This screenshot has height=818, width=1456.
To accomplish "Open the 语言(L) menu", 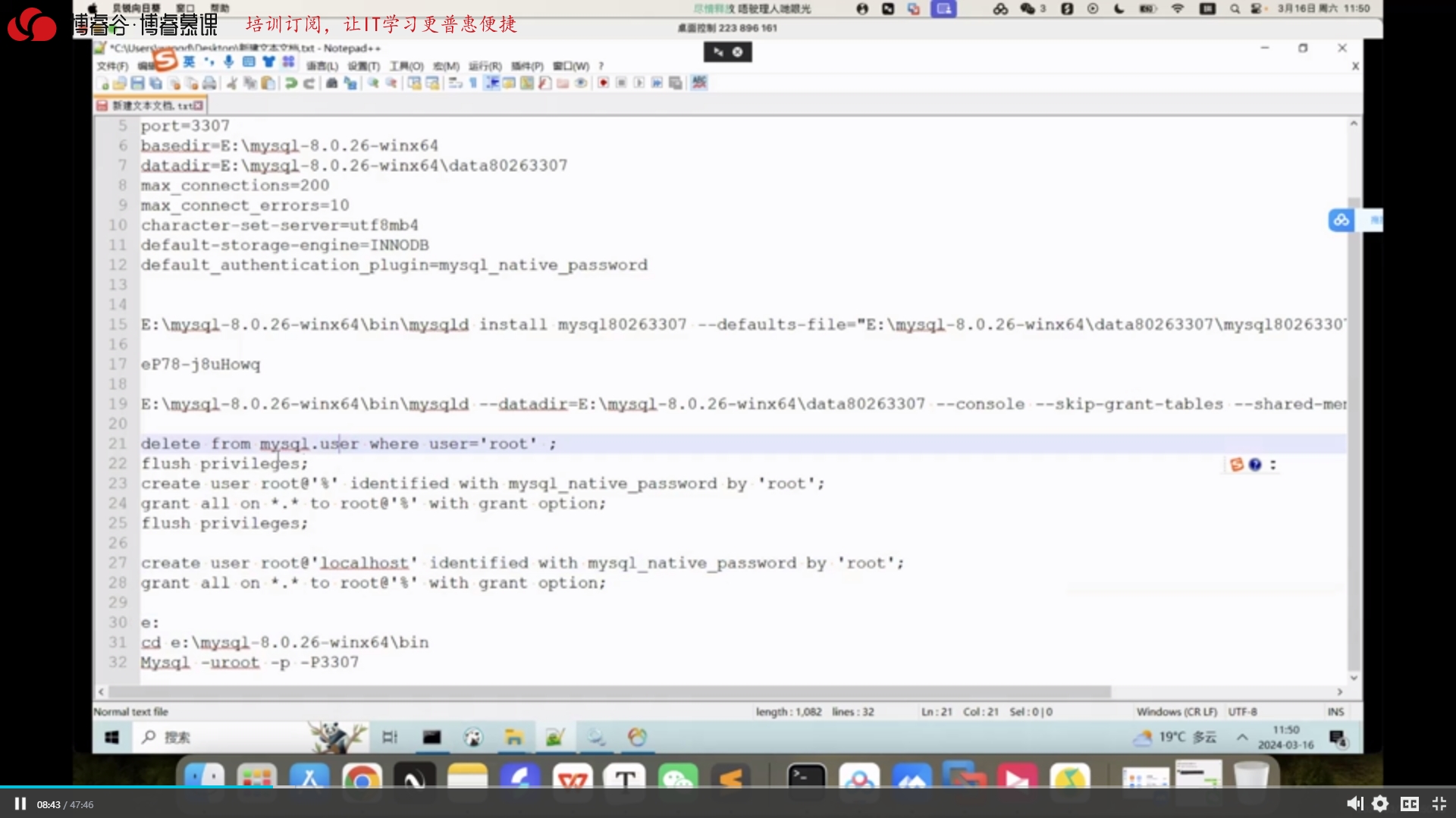I will point(322,66).
